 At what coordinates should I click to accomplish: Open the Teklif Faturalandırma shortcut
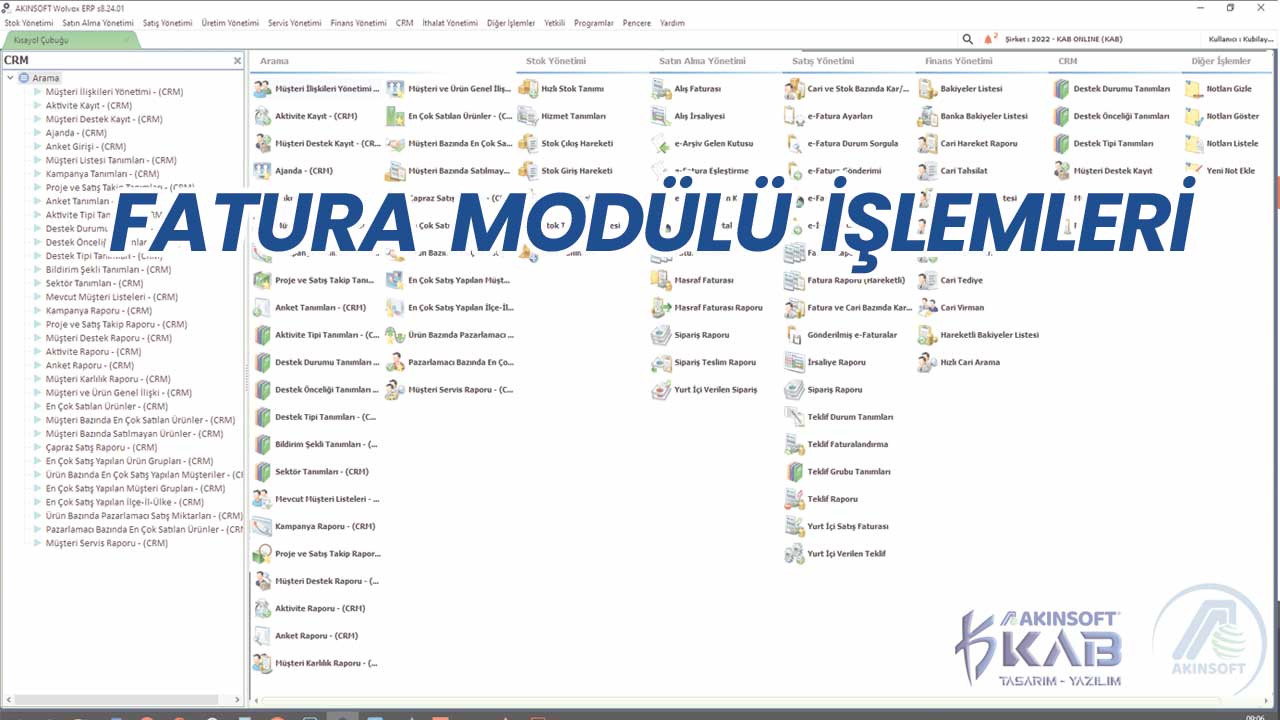coord(837,444)
